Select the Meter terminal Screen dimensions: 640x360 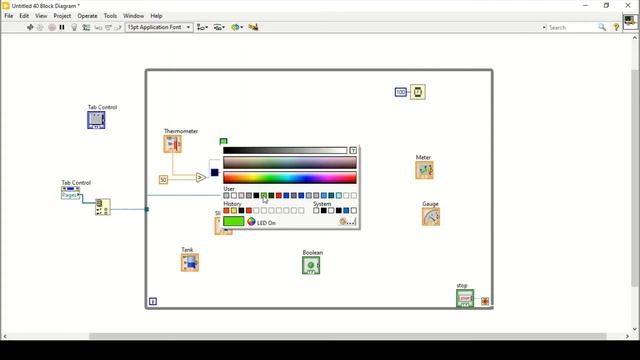pos(424,170)
